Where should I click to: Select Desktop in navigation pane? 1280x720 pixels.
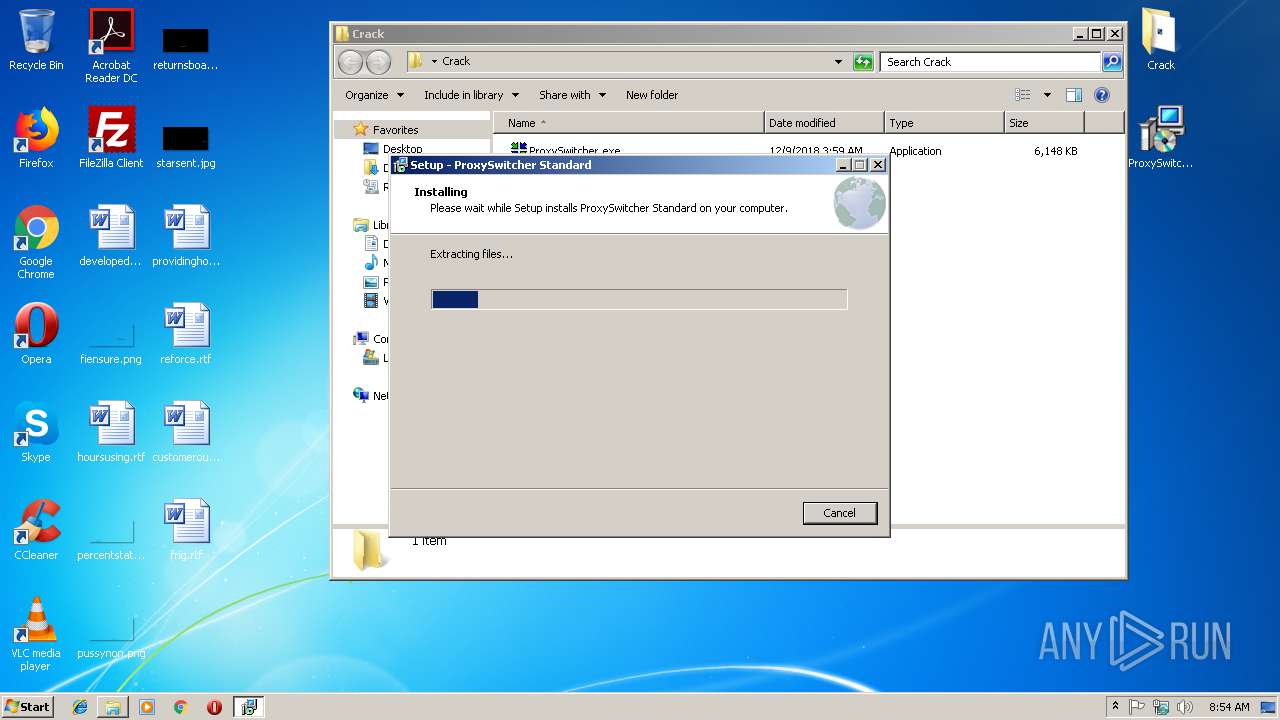(x=402, y=149)
